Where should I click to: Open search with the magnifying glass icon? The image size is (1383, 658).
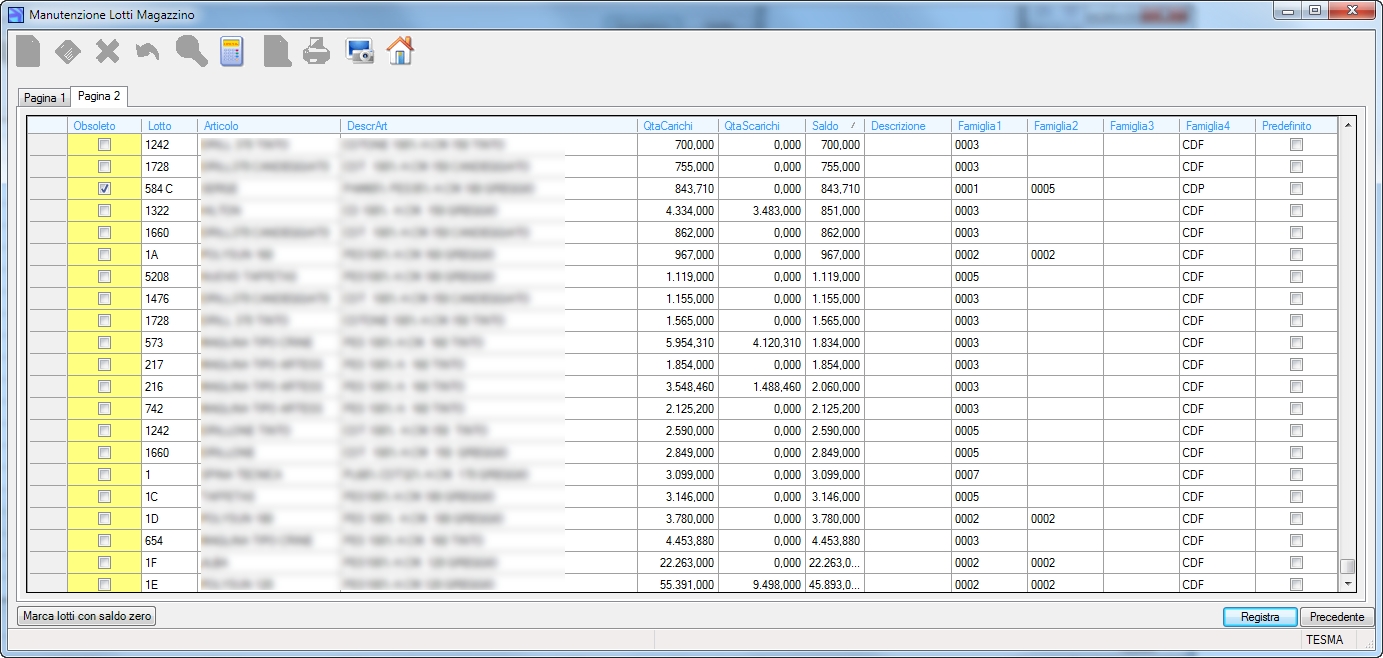pyautogui.click(x=191, y=50)
